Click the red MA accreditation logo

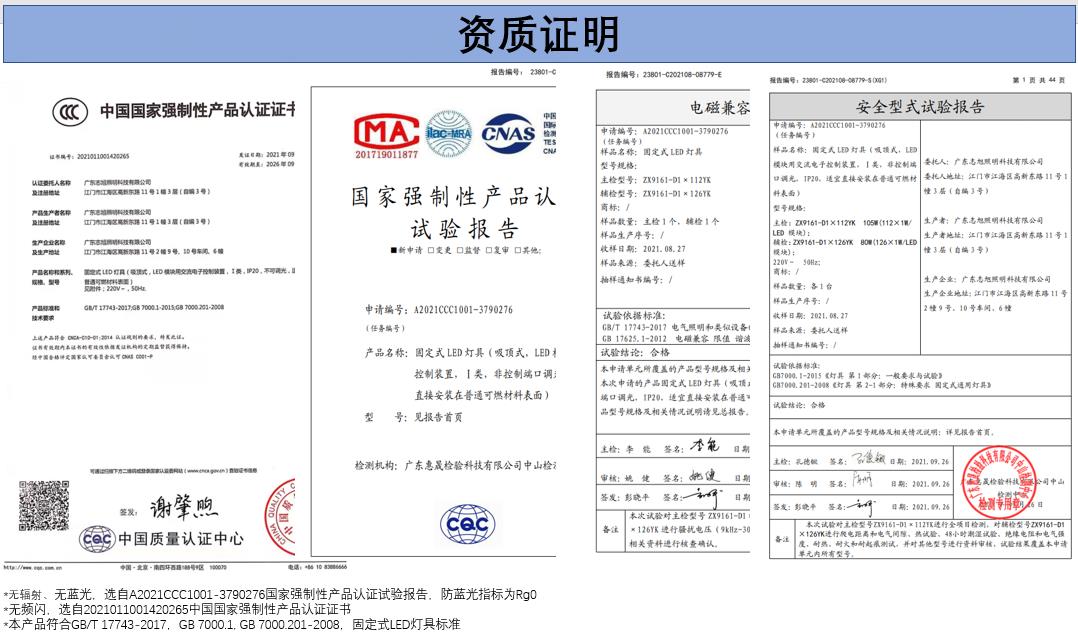[386, 131]
